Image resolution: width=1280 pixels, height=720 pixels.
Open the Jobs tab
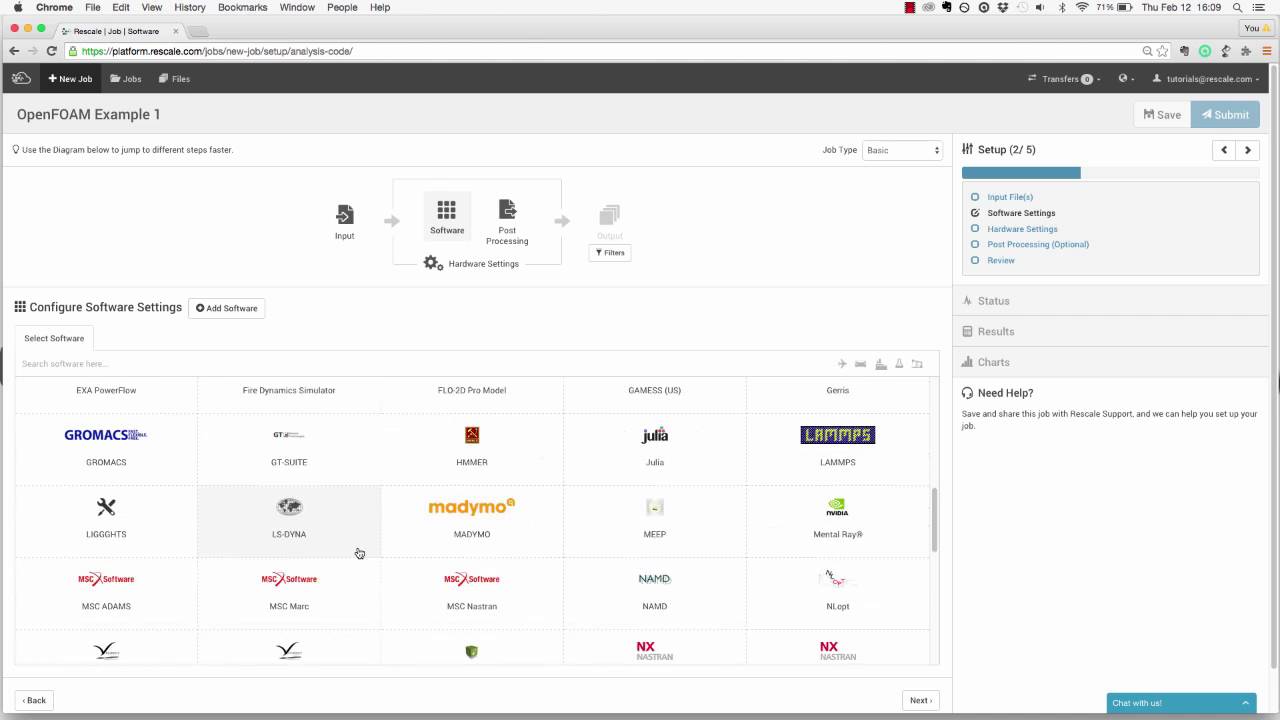(x=126, y=79)
